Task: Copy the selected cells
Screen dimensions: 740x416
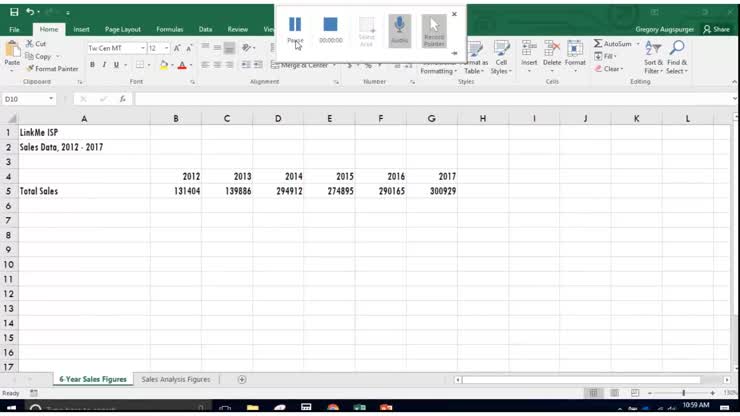Action: 39,56
